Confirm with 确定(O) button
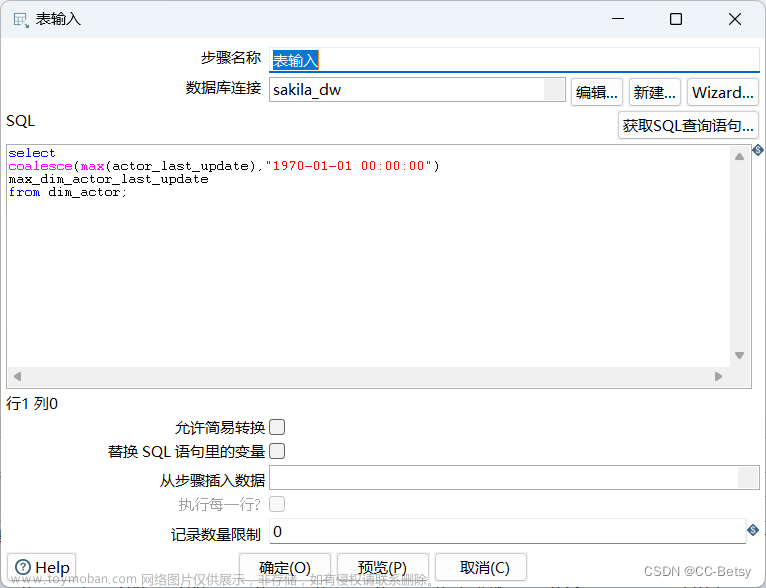766x588 pixels. pyautogui.click(x=285, y=567)
